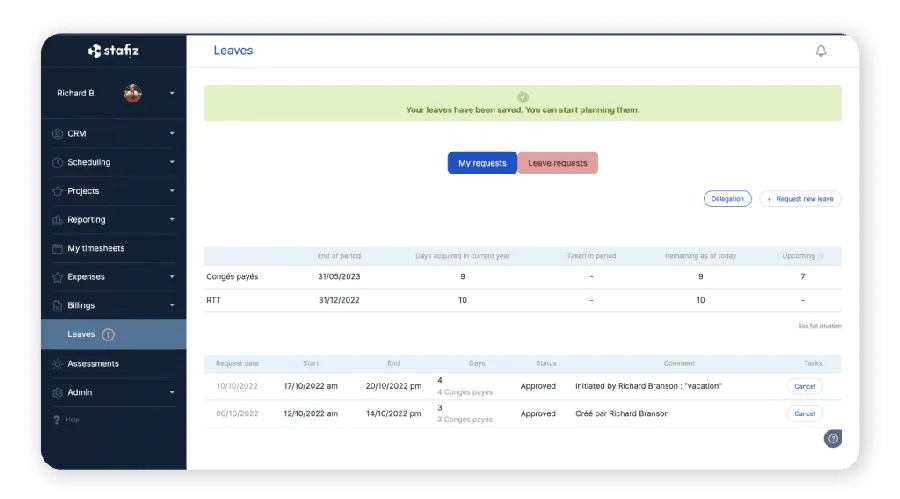Expand the CRM menu arrow
The width and height of the screenshot is (900, 499).
pyautogui.click(x=172, y=134)
